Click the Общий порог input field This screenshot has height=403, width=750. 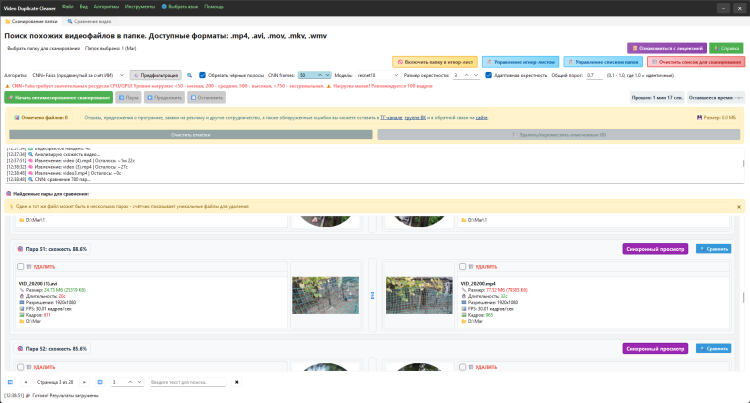coord(595,75)
